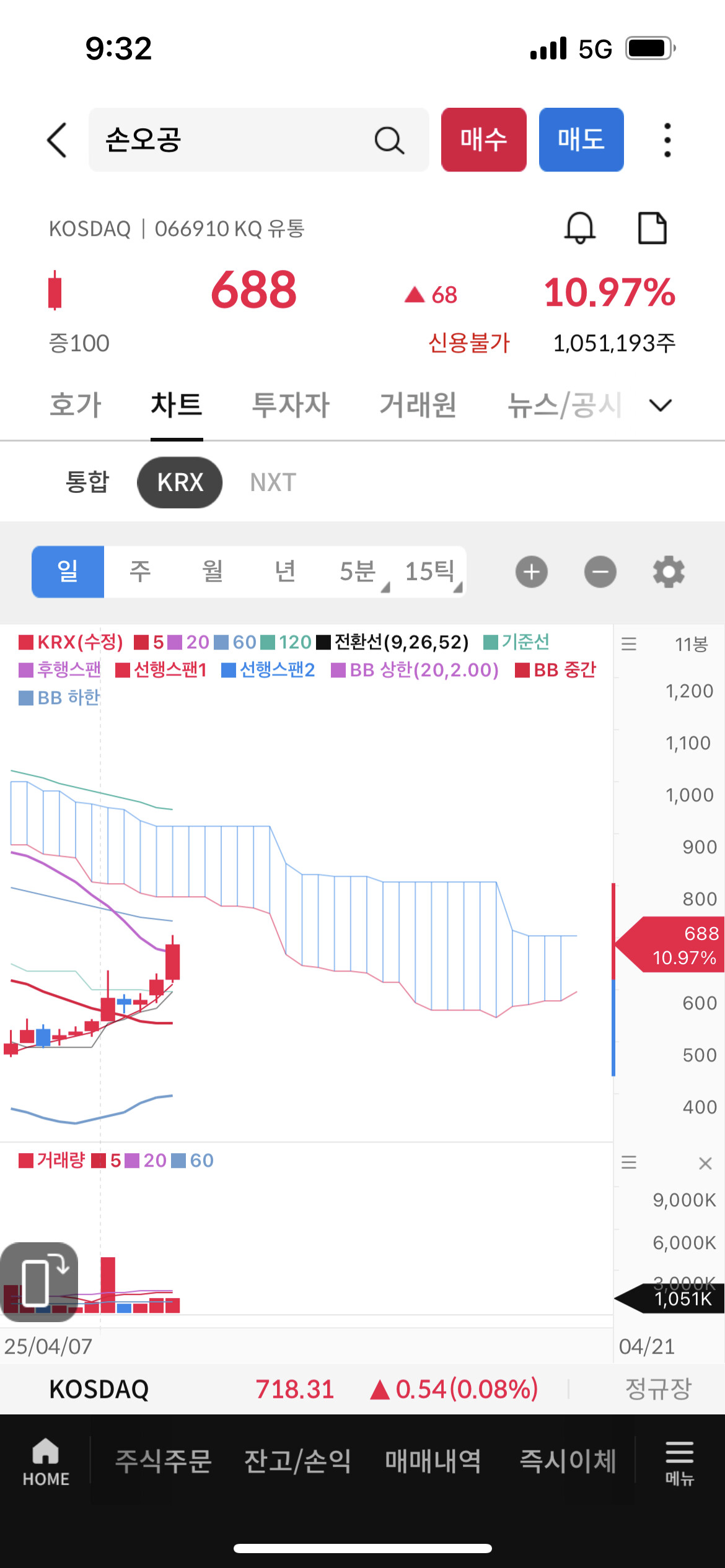Select the KRX exchange toggle
Viewport: 725px width, 1568px height.
(x=180, y=482)
